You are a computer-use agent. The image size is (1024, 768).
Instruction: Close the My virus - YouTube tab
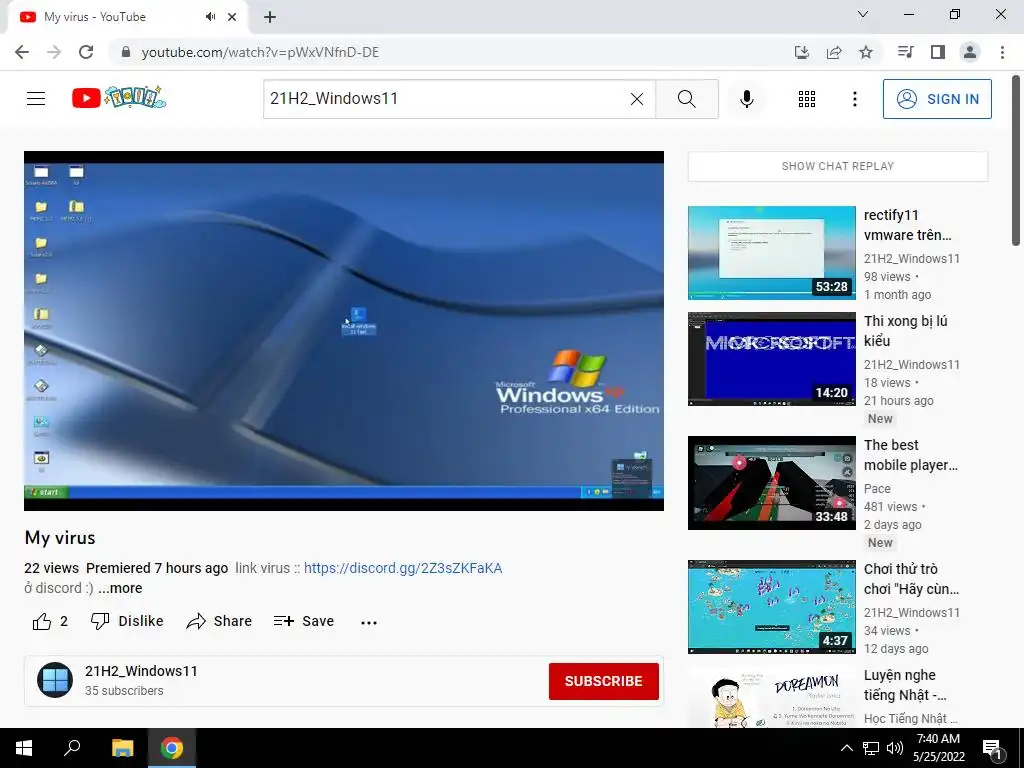point(232,17)
